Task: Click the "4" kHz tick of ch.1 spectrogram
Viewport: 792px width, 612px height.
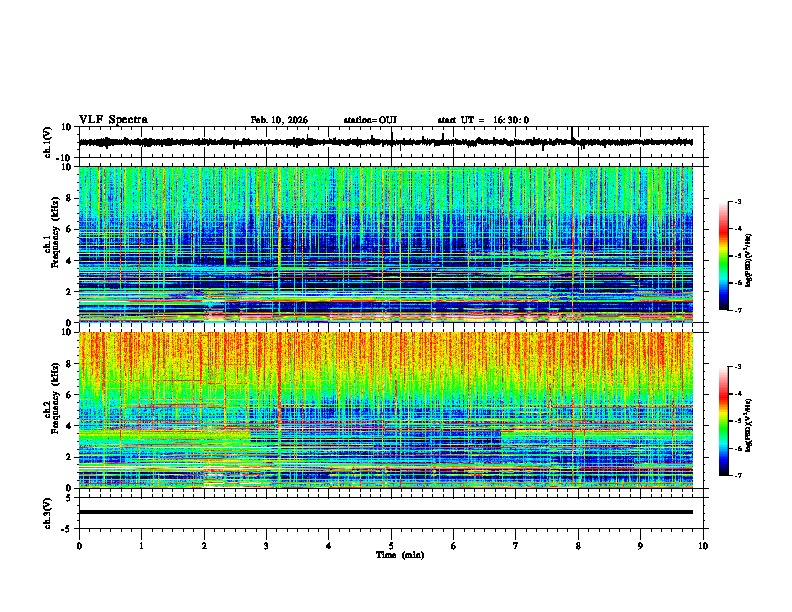Action: coord(71,261)
